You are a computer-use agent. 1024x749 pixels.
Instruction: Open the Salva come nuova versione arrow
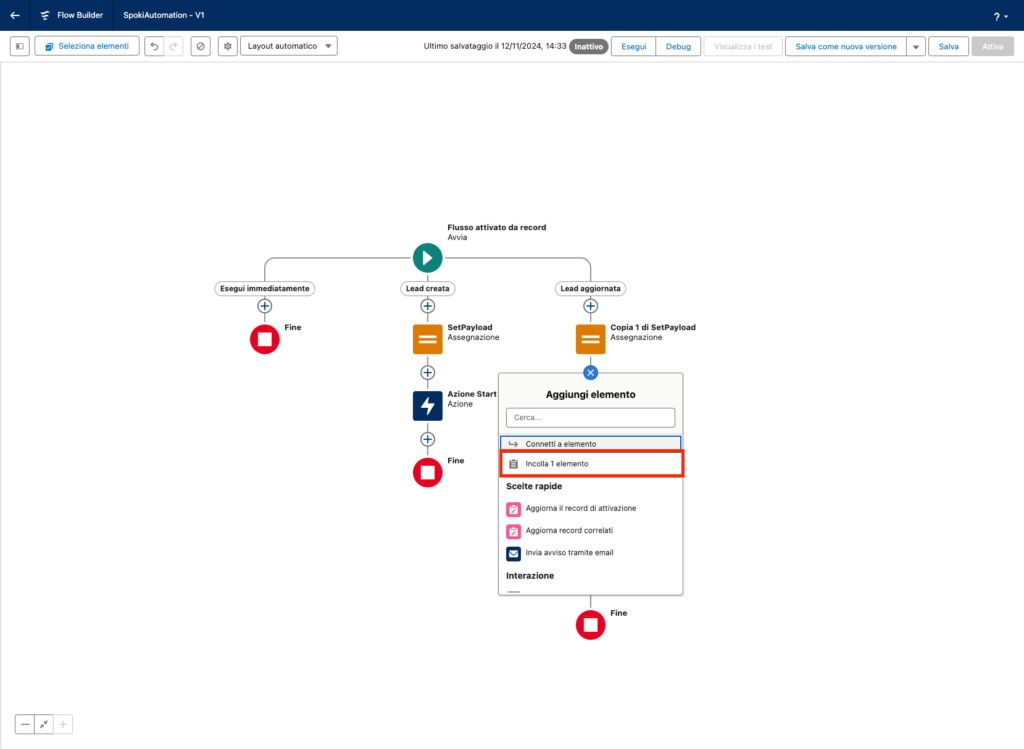click(915, 46)
